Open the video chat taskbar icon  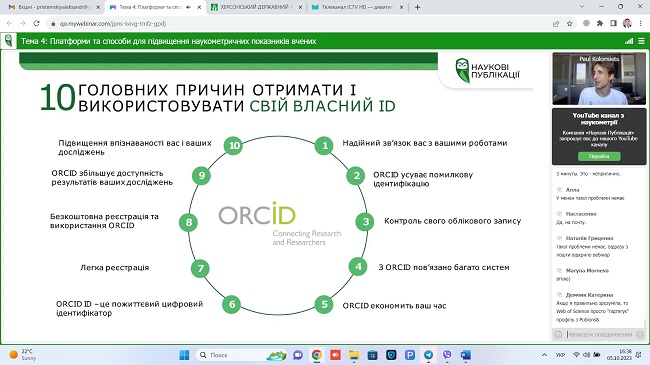298,355
